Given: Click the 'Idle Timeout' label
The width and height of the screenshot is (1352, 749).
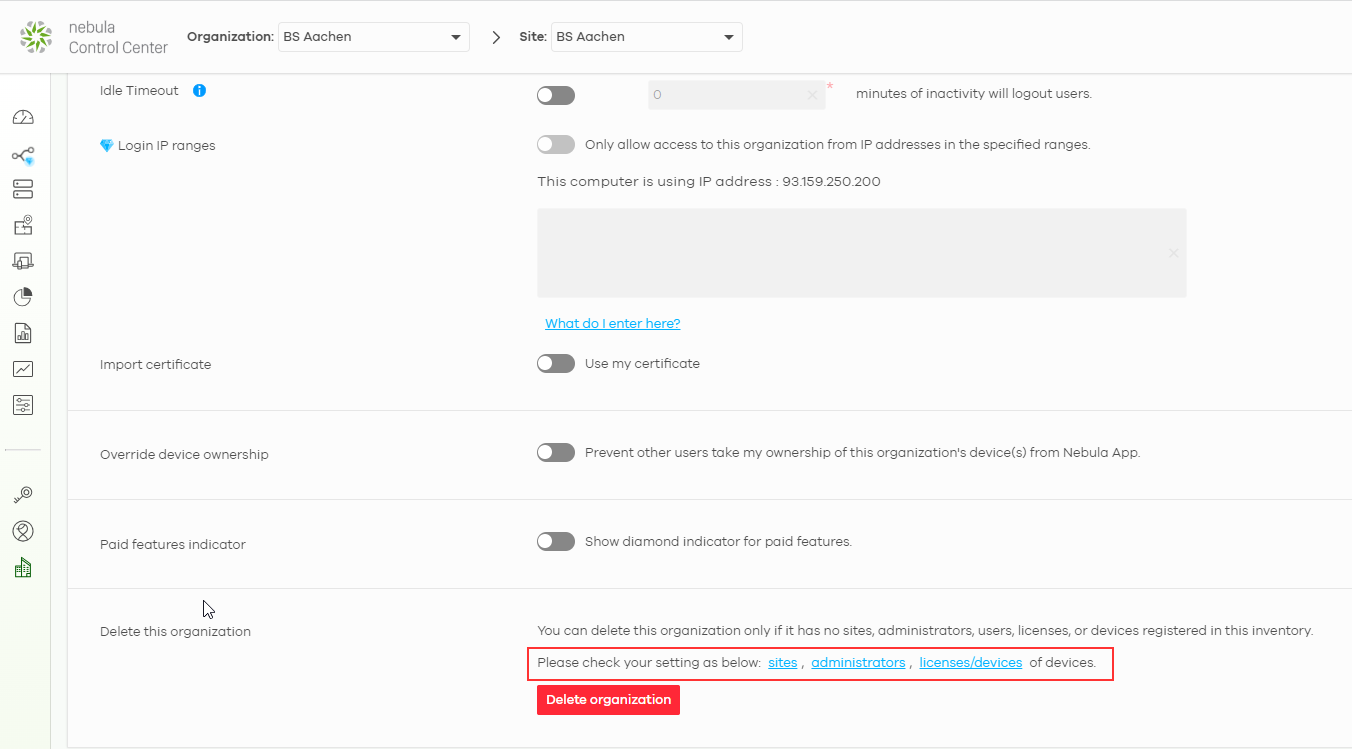Looking at the screenshot, I should (139, 90).
